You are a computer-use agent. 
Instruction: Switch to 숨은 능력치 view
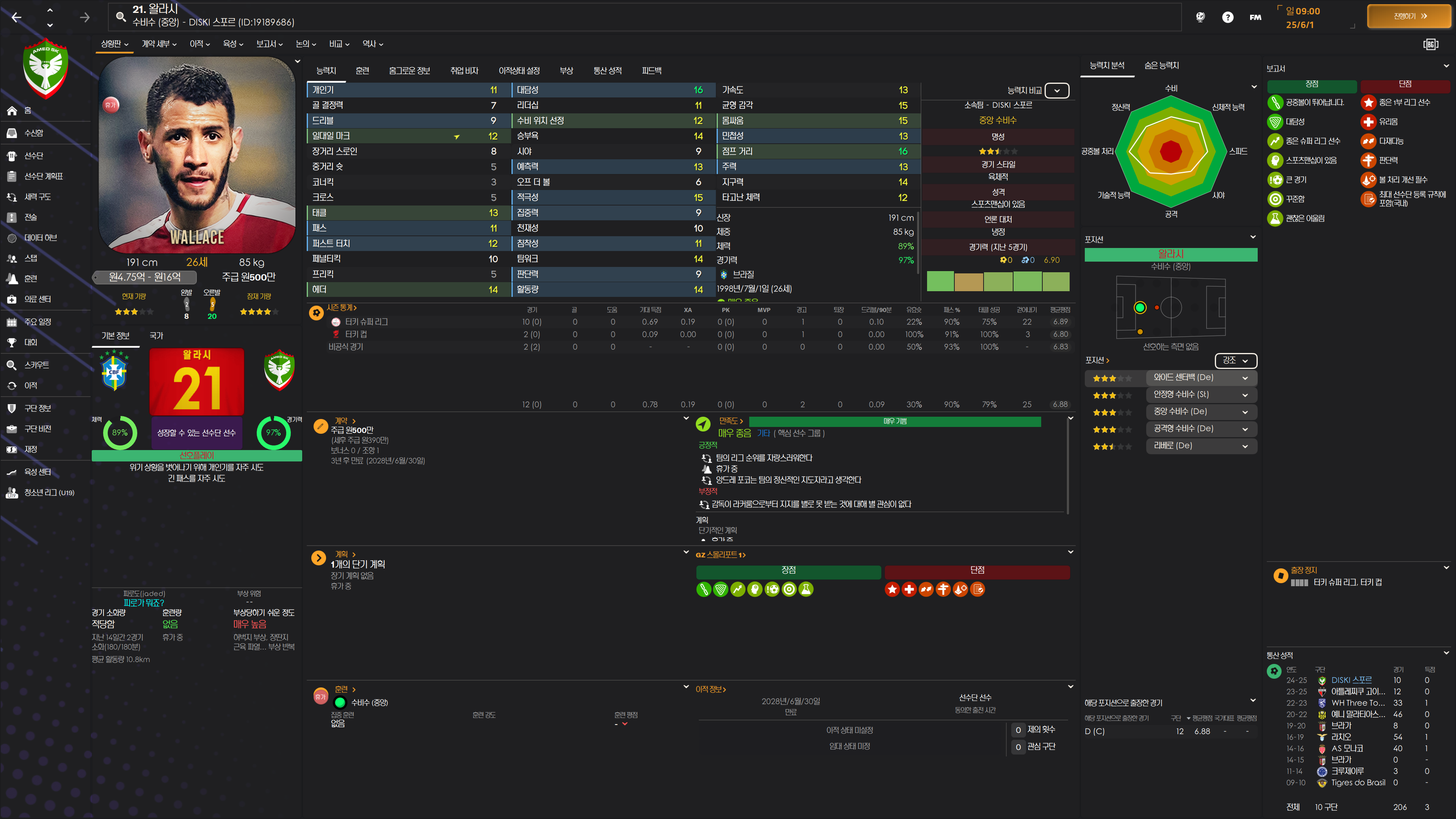click(1161, 66)
